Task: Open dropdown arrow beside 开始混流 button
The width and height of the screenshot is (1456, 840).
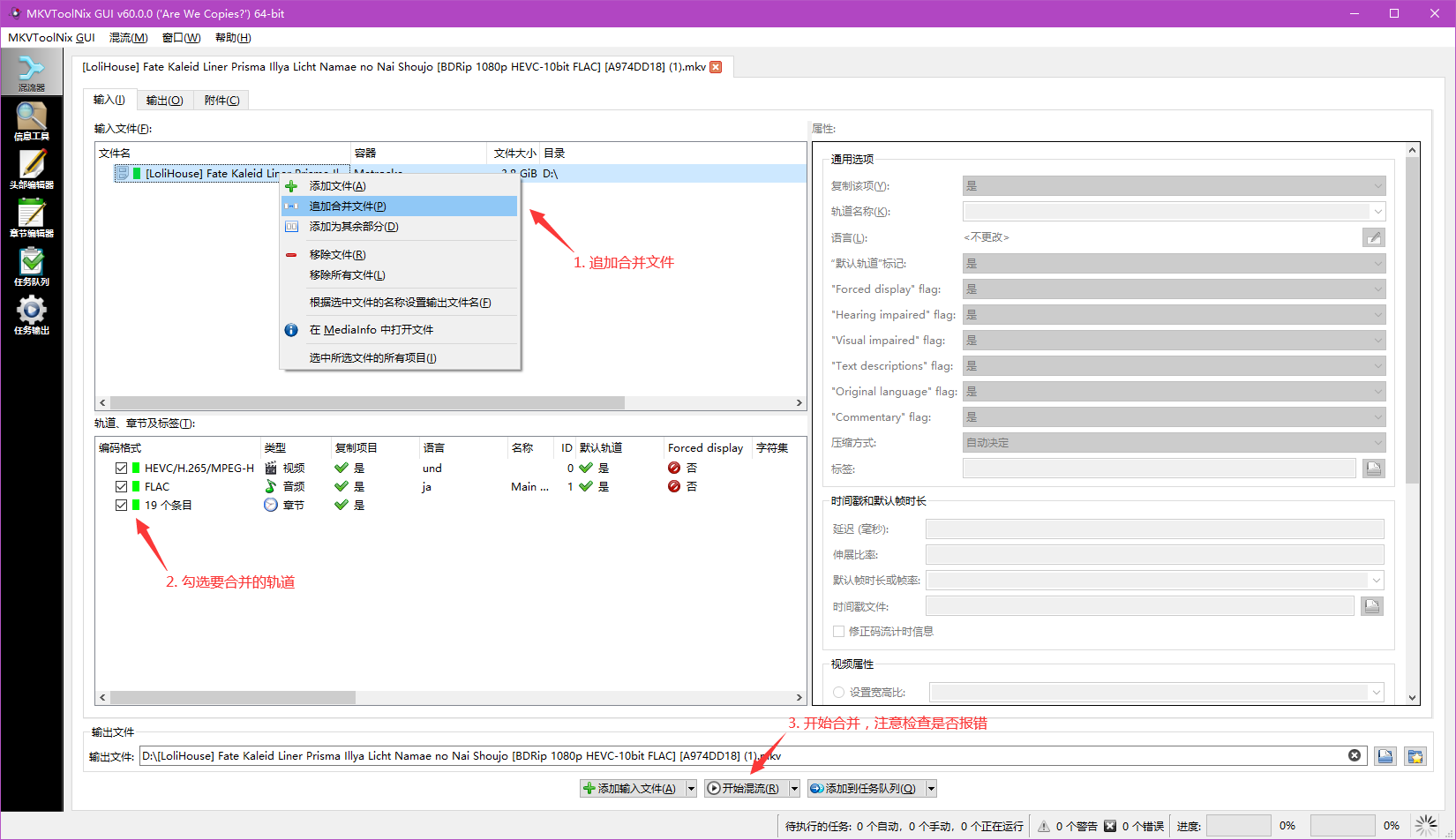Action: (794, 789)
